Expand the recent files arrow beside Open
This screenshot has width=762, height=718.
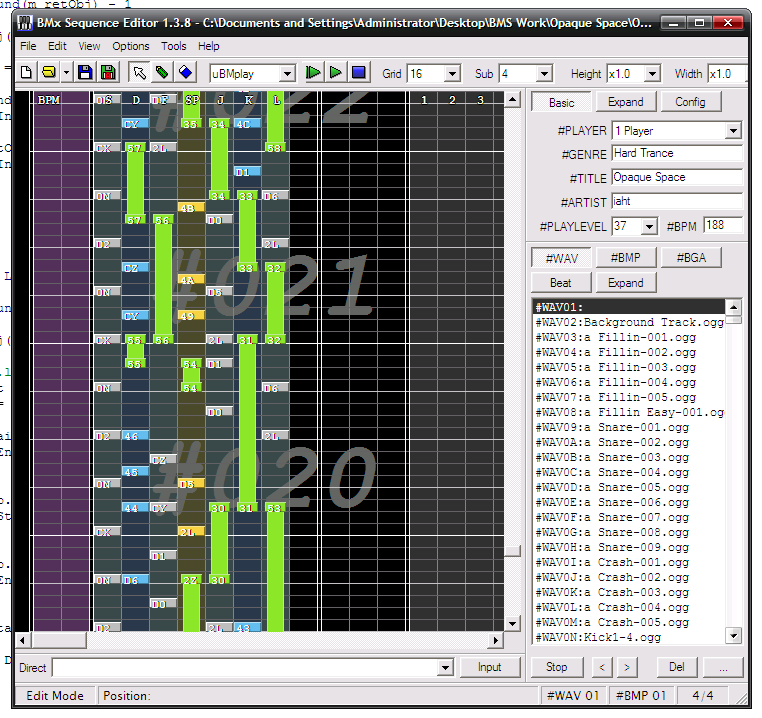[66, 73]
